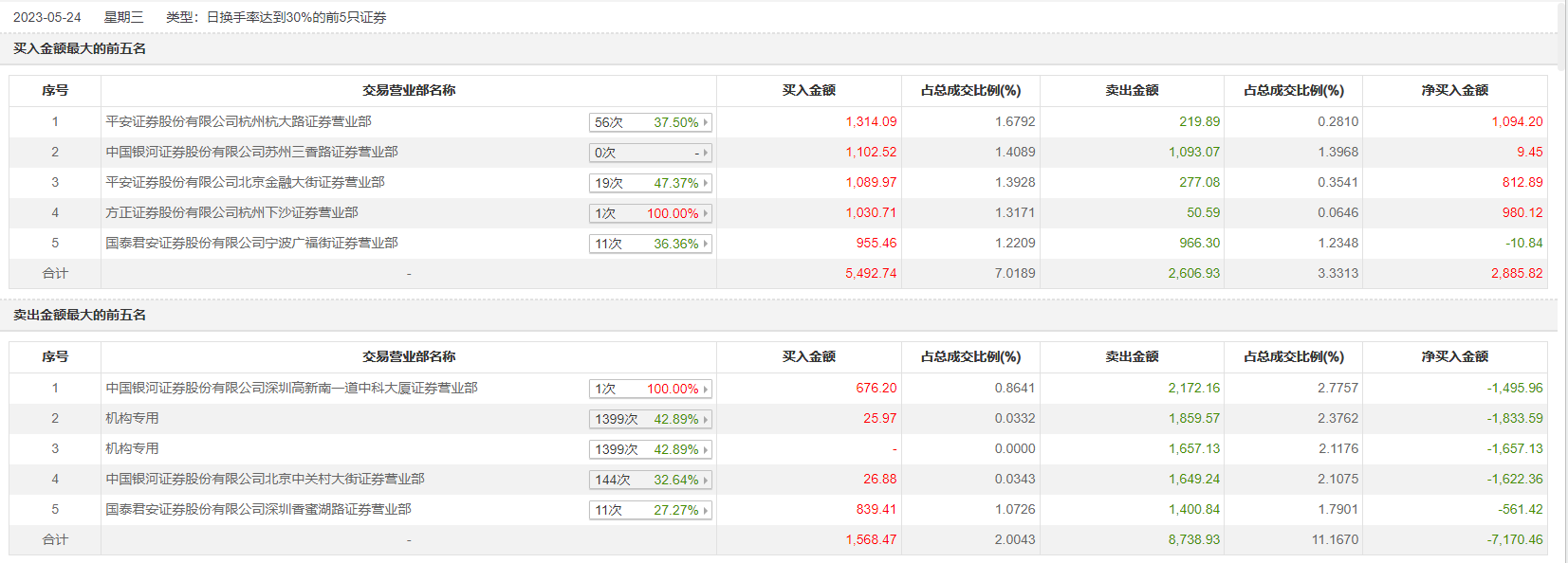Screen dimensions: 1568x563
Task: Click arrow icon next to 11次 27.27%
Action: coord(706,510)
